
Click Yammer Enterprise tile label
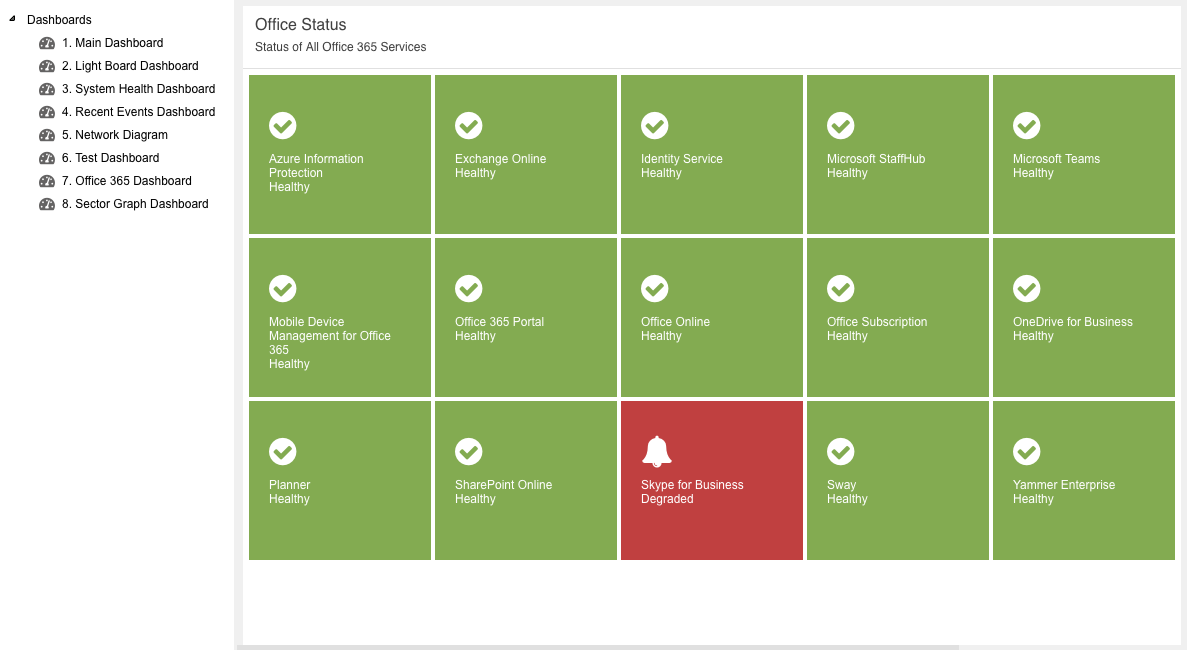[1064, 485]
